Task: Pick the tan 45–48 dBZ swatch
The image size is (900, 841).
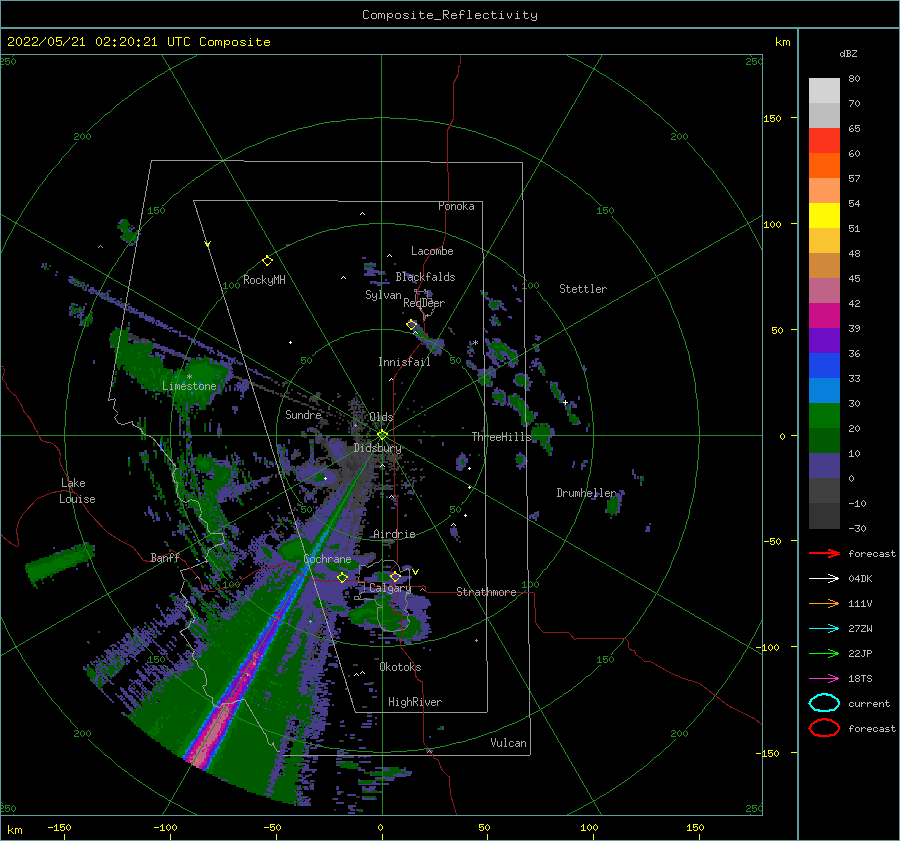Action: pos(824,266)
